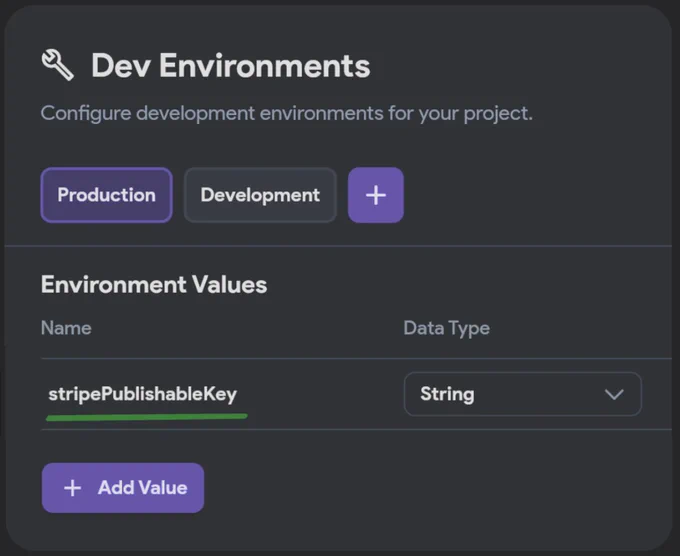The image size is (680, 556).
Task: Open the String data type dropdown
Action: 523,394
